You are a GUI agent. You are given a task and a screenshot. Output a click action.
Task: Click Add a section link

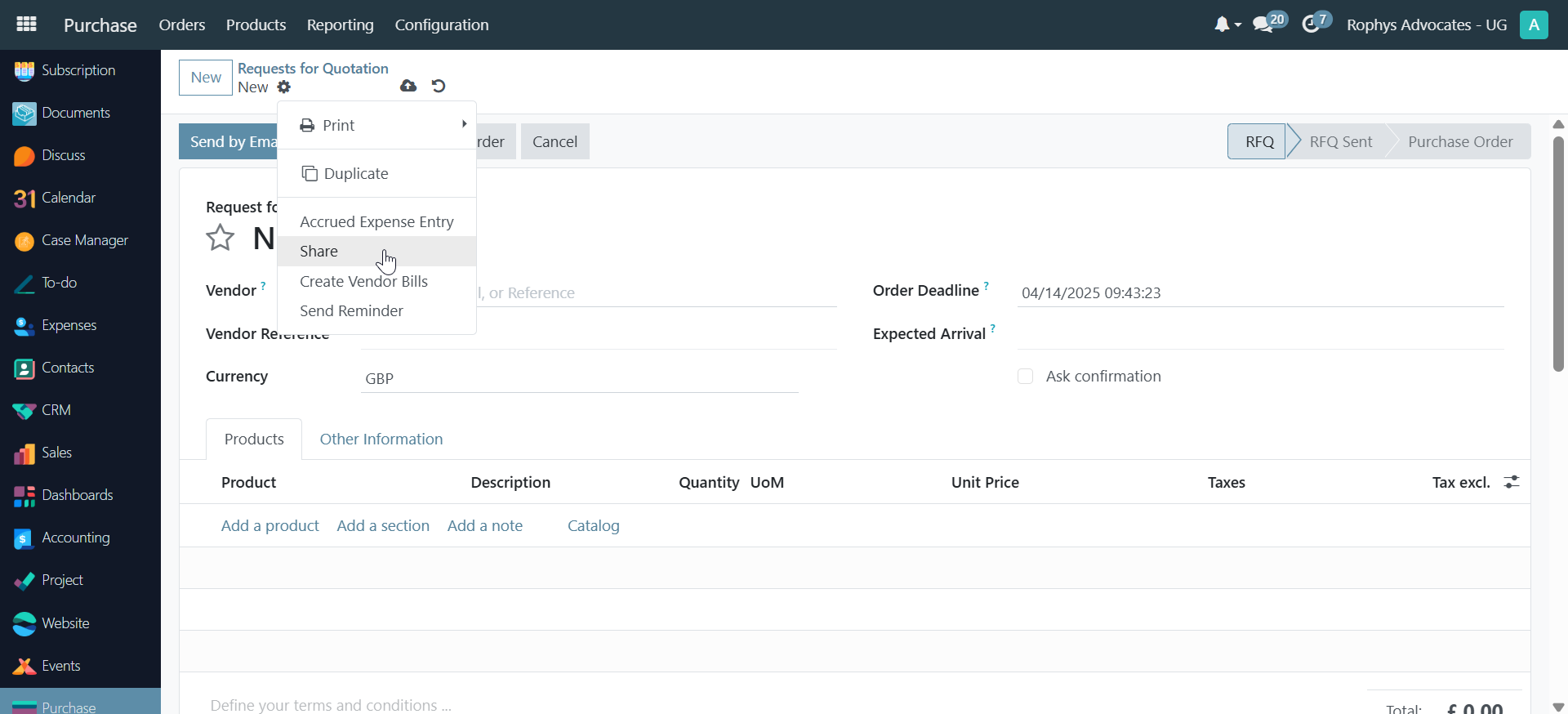(x=383, y=525)
